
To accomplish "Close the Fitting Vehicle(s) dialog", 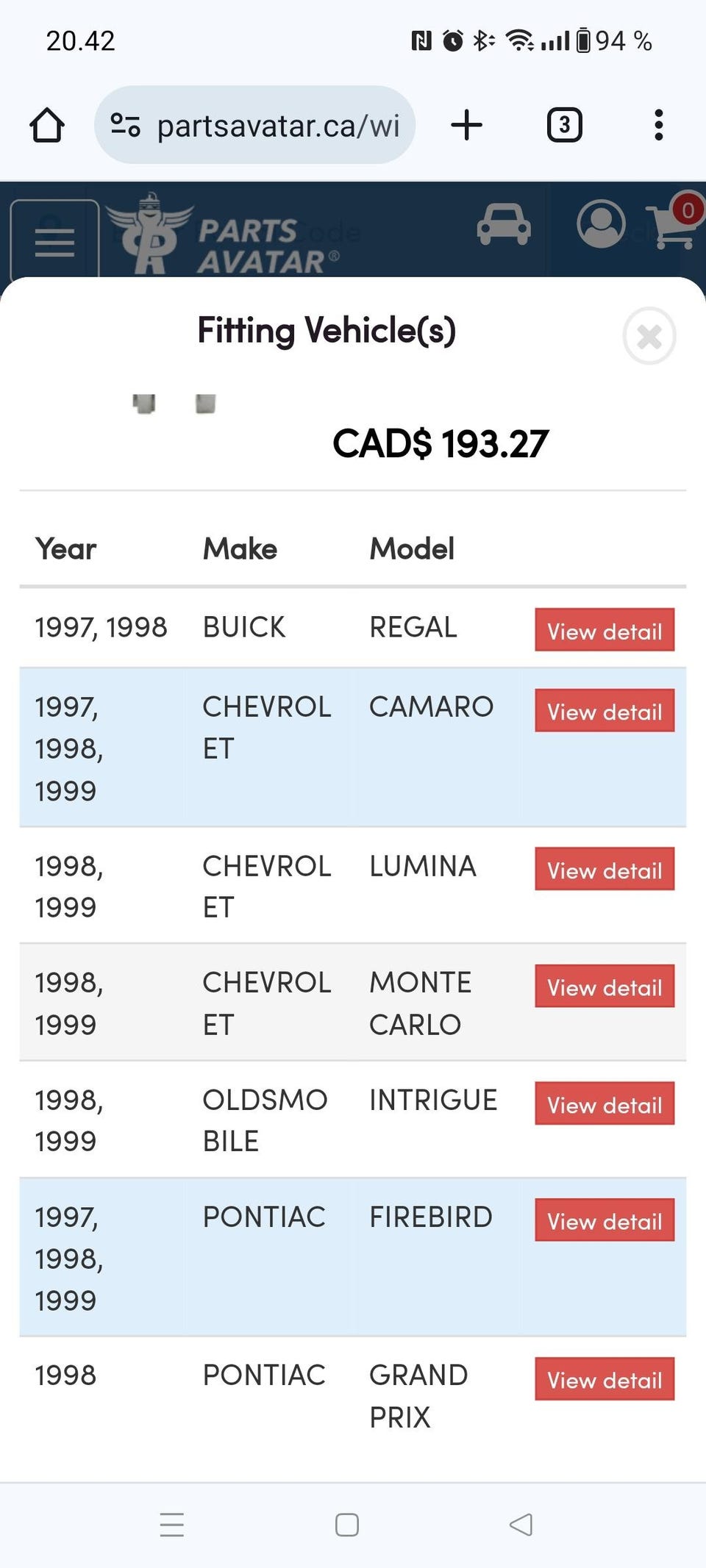I will pyautogui.click(x=649, y=336).
